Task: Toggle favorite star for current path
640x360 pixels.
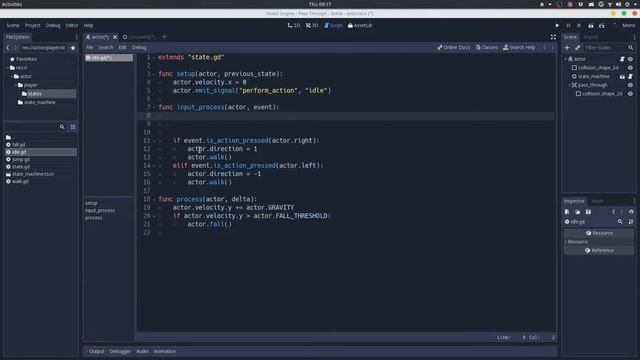Action: click(73, 48)
